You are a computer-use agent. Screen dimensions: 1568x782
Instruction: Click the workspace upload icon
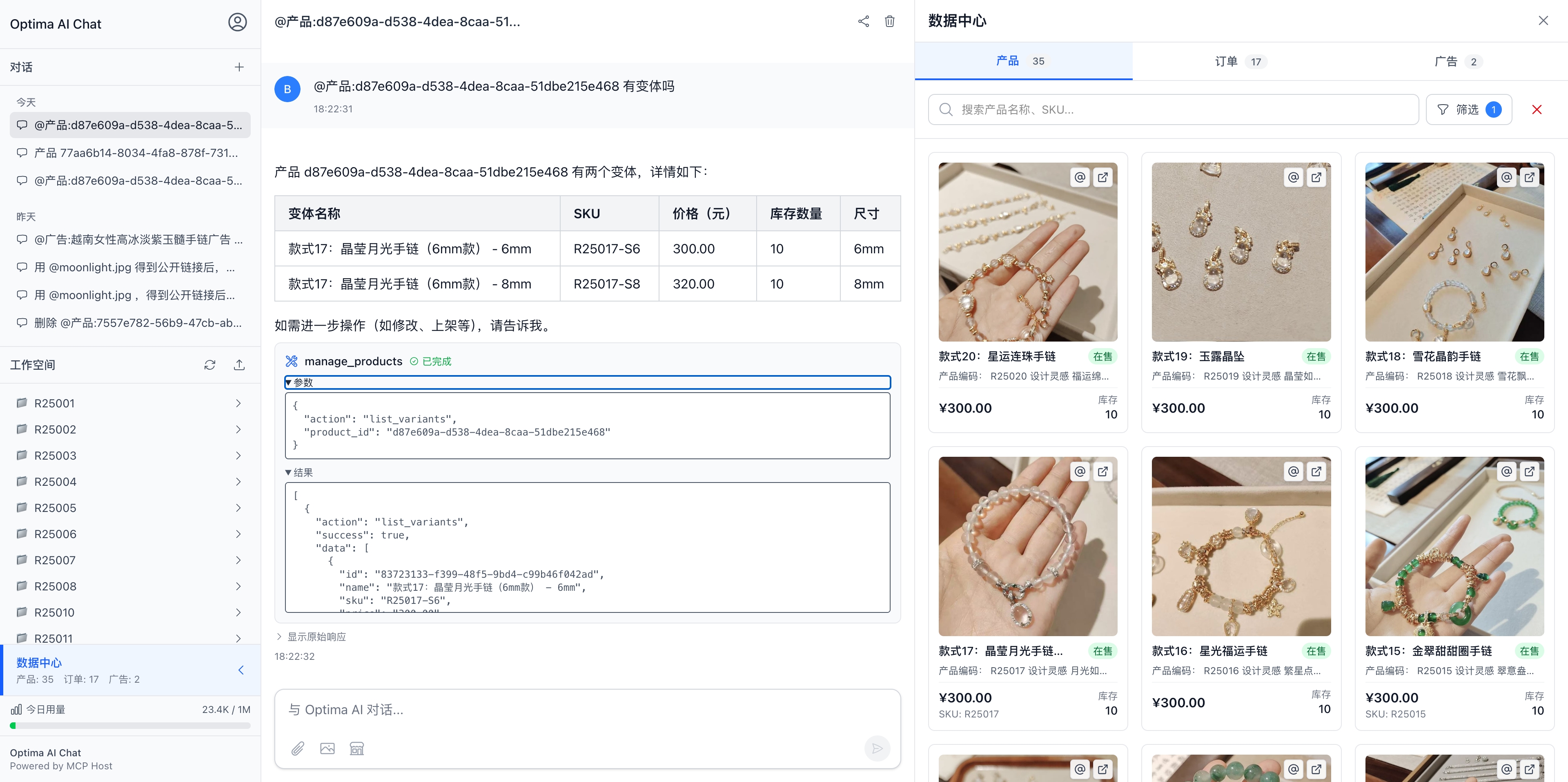[239, 365]
